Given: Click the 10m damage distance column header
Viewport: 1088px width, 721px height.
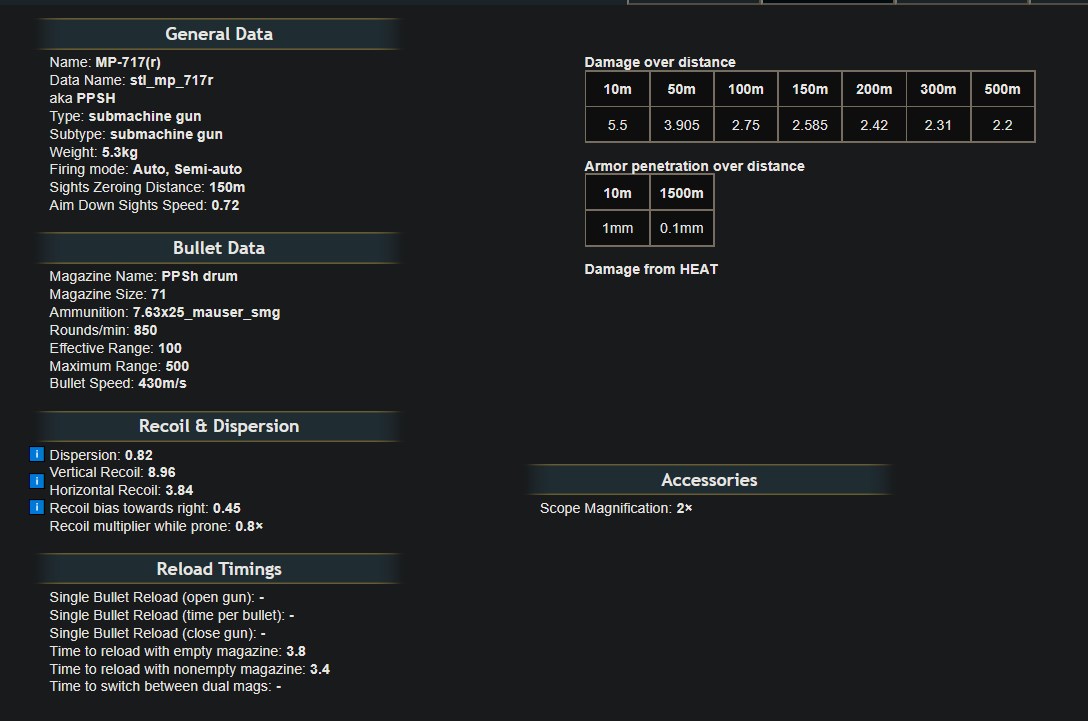Looking at the screenshot, I should 617,89.
